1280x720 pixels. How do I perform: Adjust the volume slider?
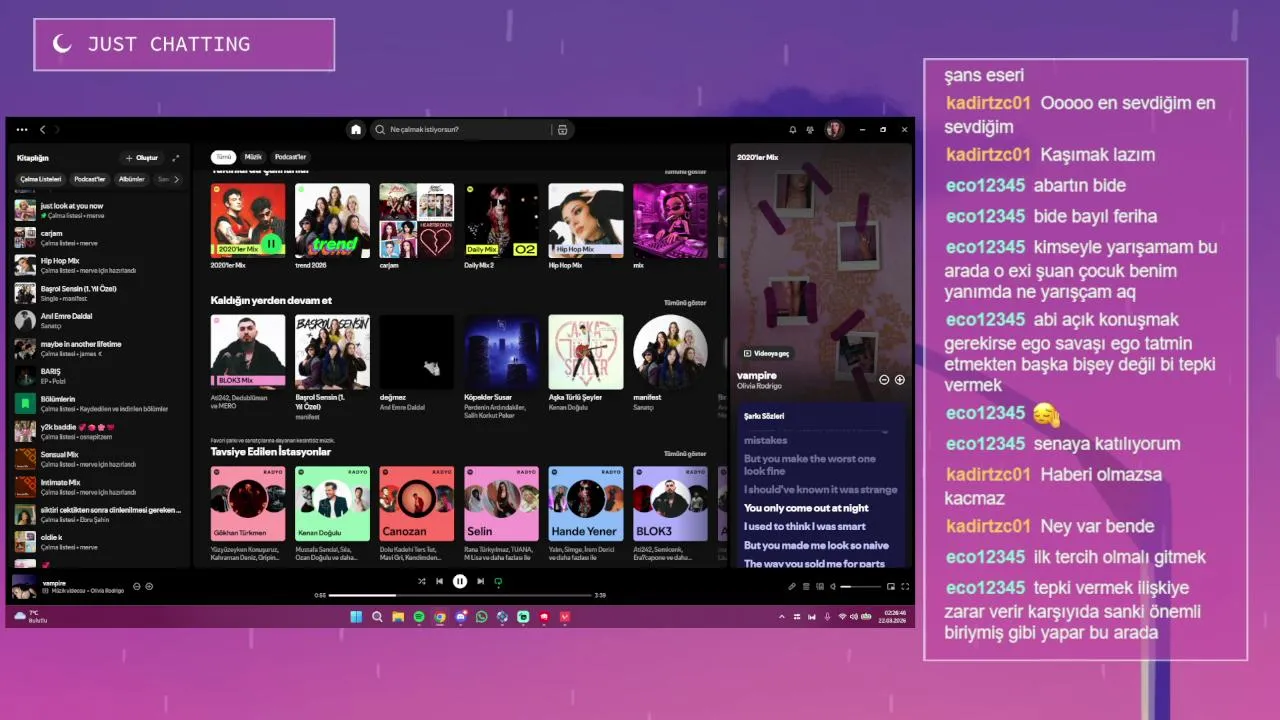[860, 586]
